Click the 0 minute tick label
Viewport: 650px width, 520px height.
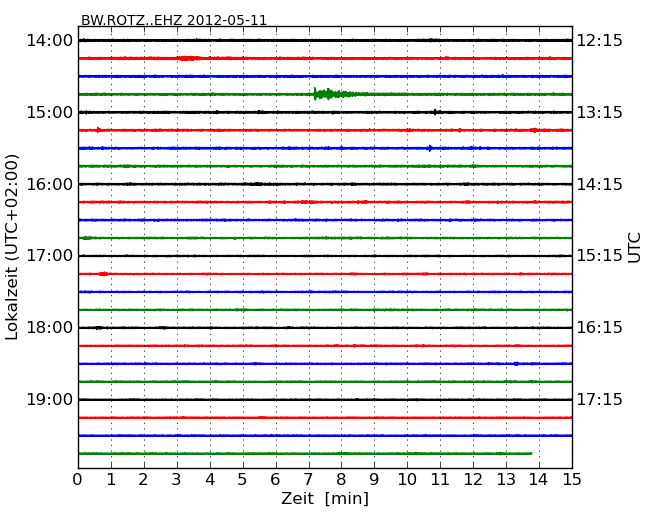coord(78,480)
